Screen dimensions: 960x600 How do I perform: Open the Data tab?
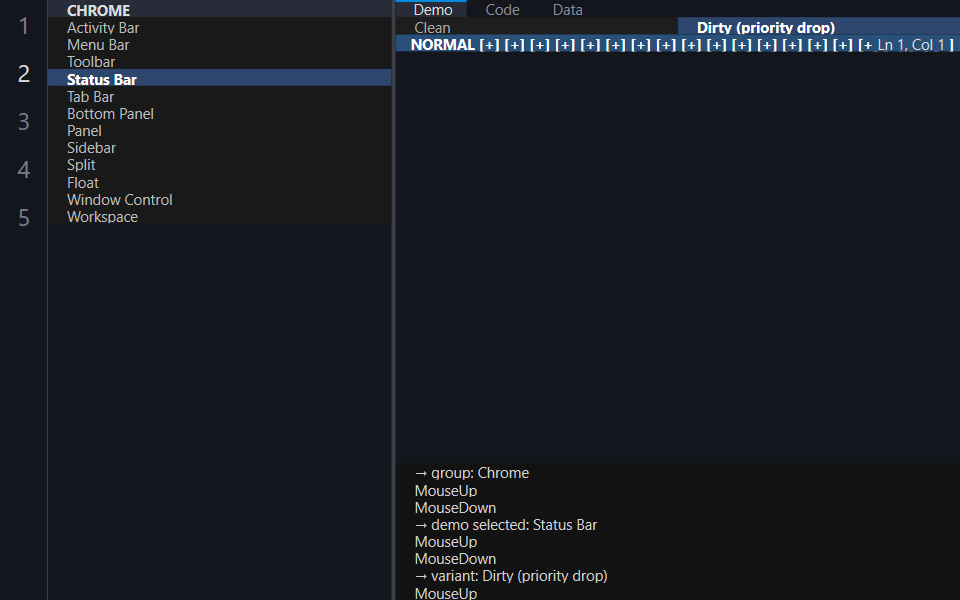[568, 9]
